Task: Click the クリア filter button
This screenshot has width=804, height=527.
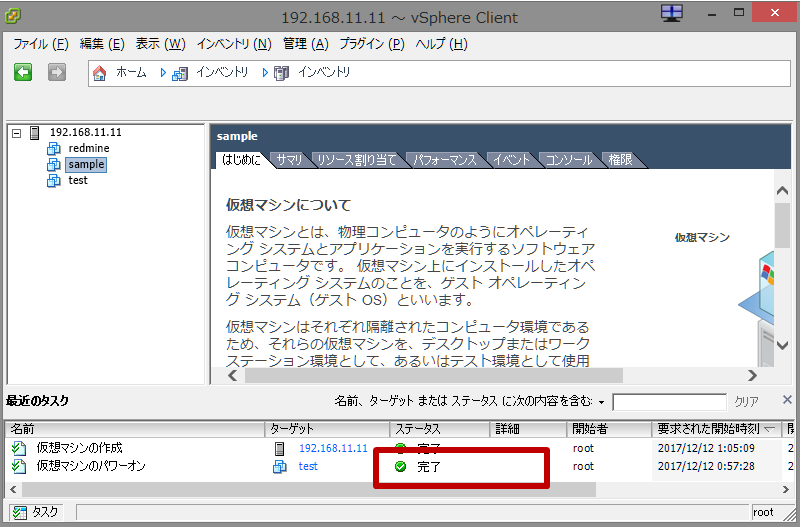Action: coord(747,402)
